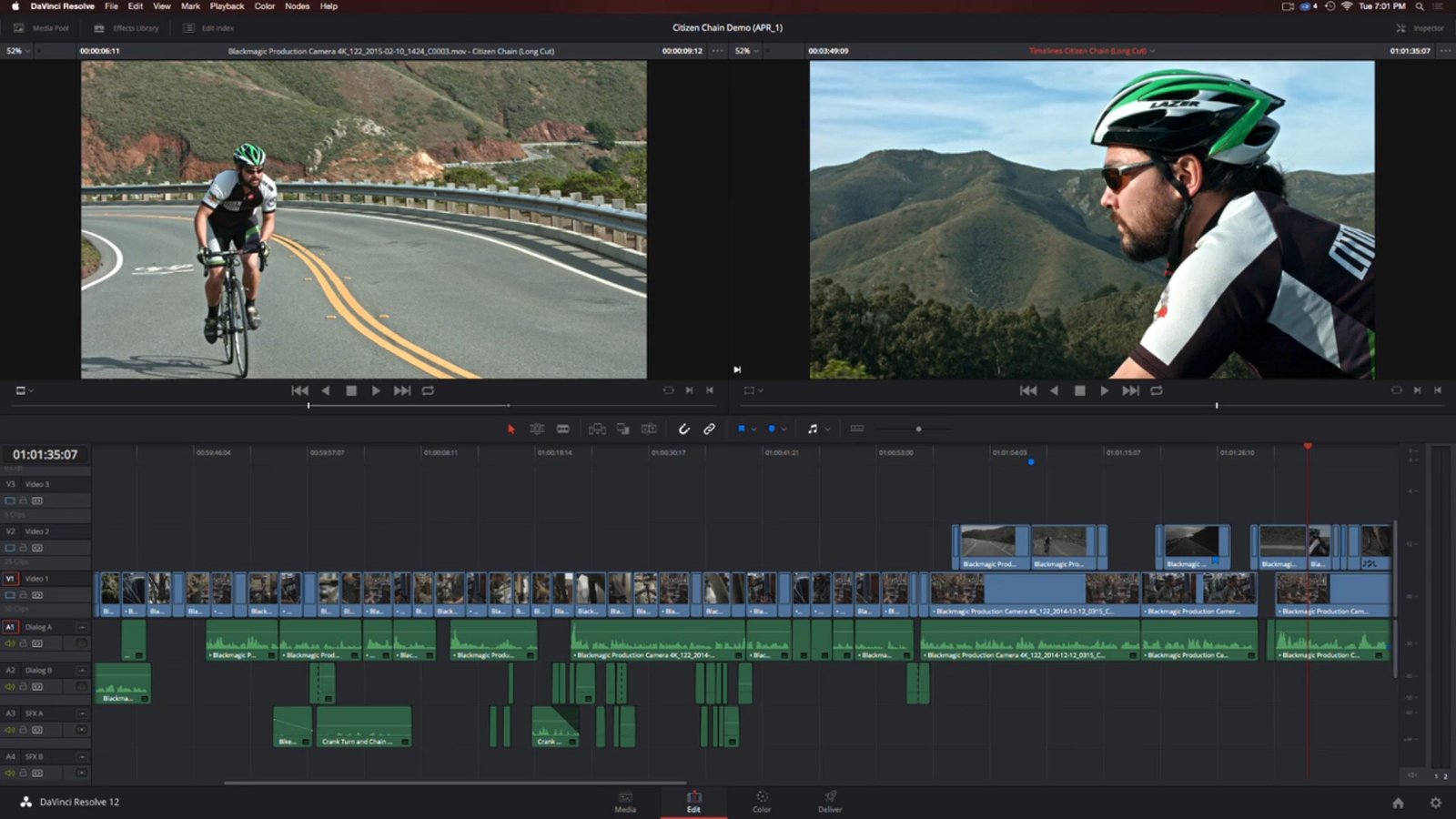Play the timeline in the right viewer
Screen dimensions: 1456x819
[x=1104, y=389]
